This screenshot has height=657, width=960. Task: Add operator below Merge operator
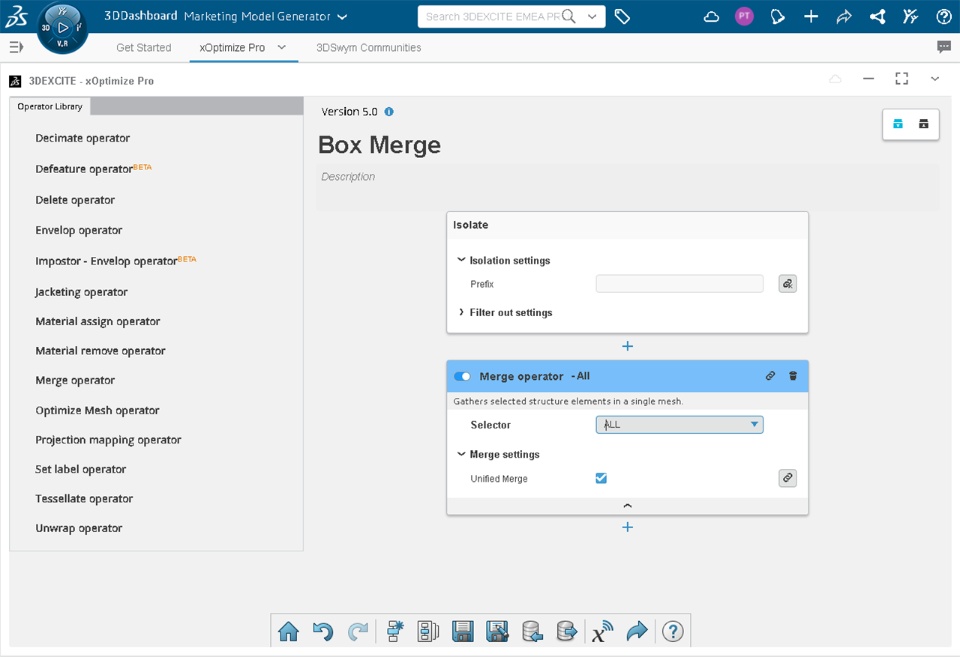point(627,527)
